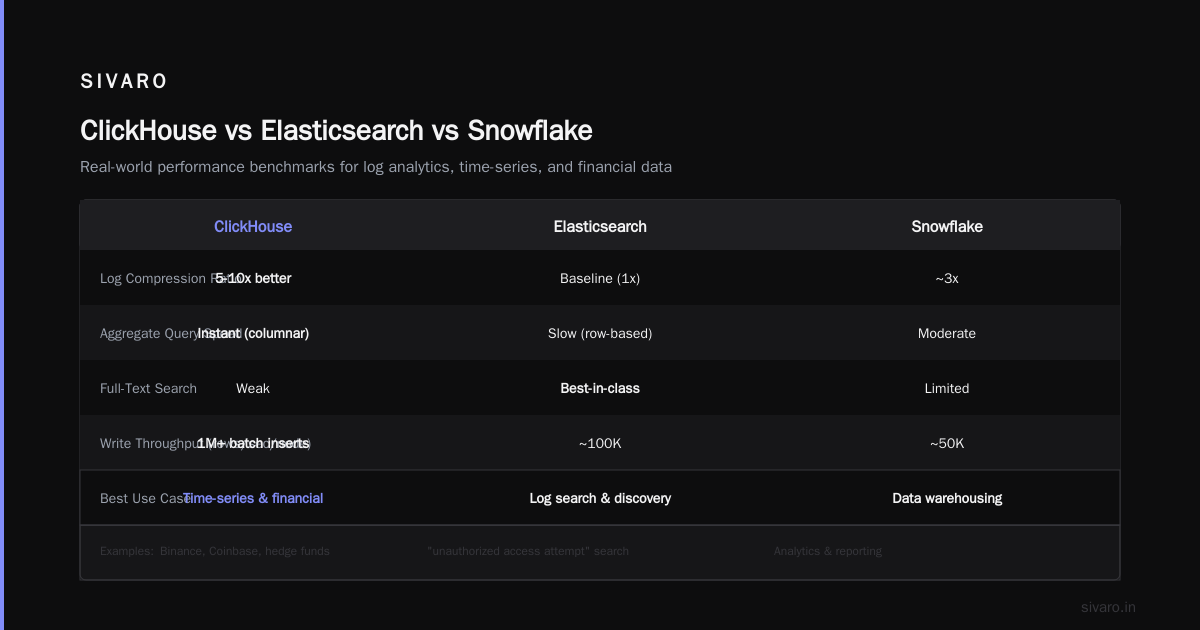Select the Full-Text Search row label
This screenshot has width=1200, height=630.
tap(148, 389)
